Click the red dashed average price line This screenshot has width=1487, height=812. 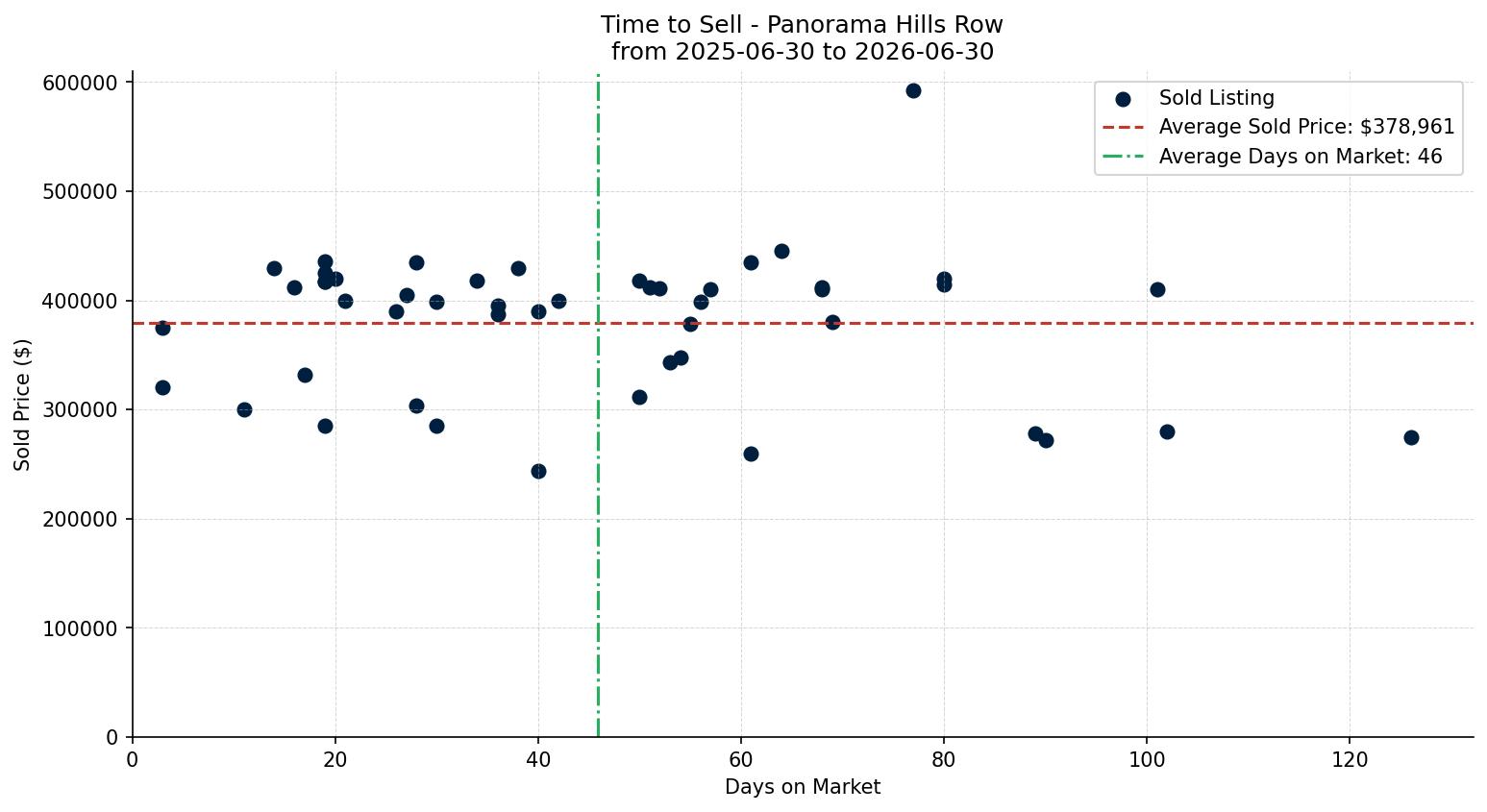[x=803, y=323]
